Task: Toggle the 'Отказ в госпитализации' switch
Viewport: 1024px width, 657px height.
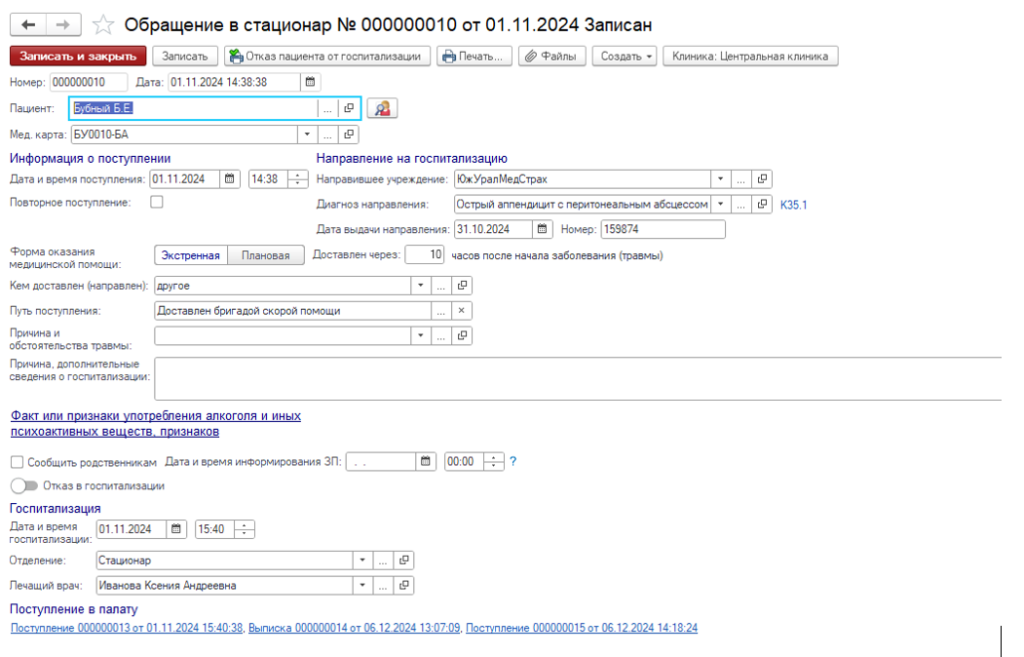Action: (24, 486)
